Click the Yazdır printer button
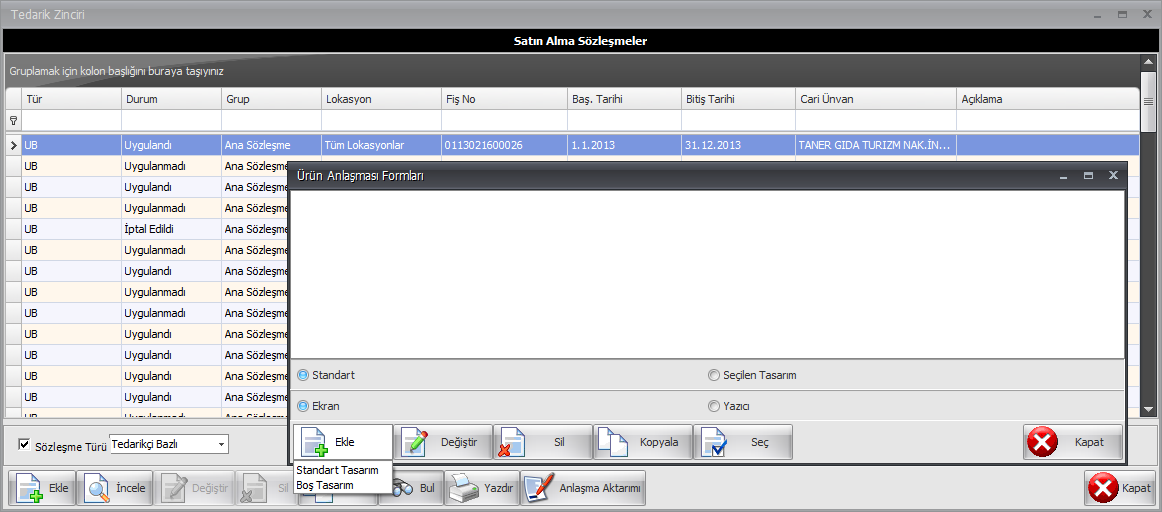The width and height of the screenshot is (1162, 512). pyautogui.click(x=481, y=489)
